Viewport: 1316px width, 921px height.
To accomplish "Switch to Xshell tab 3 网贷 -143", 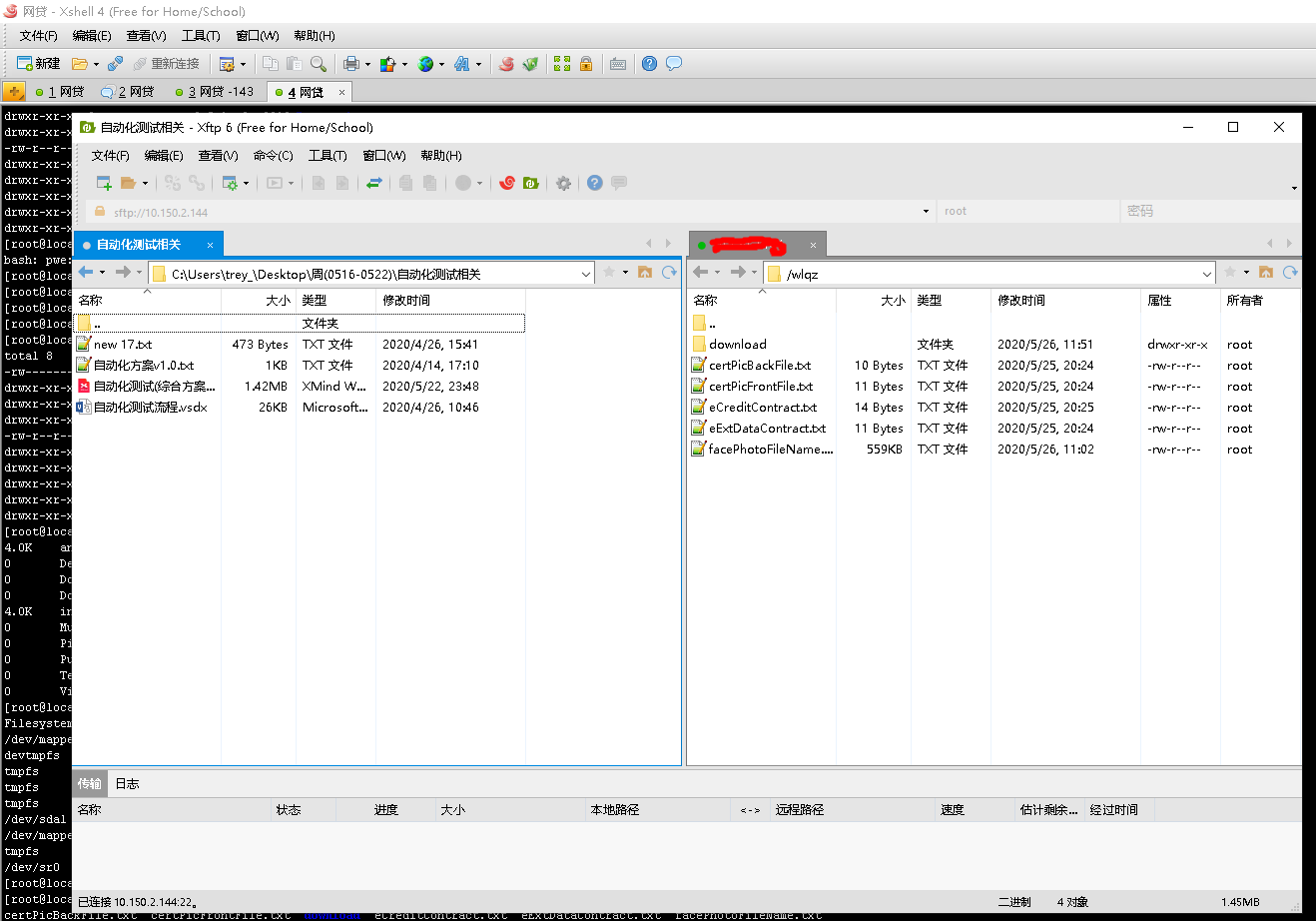I will pos(216,92).
